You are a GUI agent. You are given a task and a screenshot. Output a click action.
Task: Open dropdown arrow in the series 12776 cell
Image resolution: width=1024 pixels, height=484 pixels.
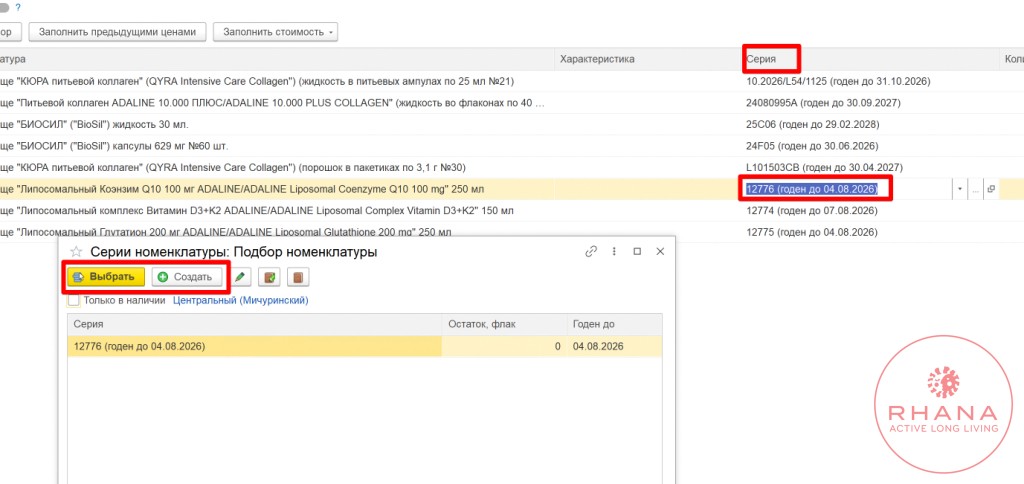(960, 188)
